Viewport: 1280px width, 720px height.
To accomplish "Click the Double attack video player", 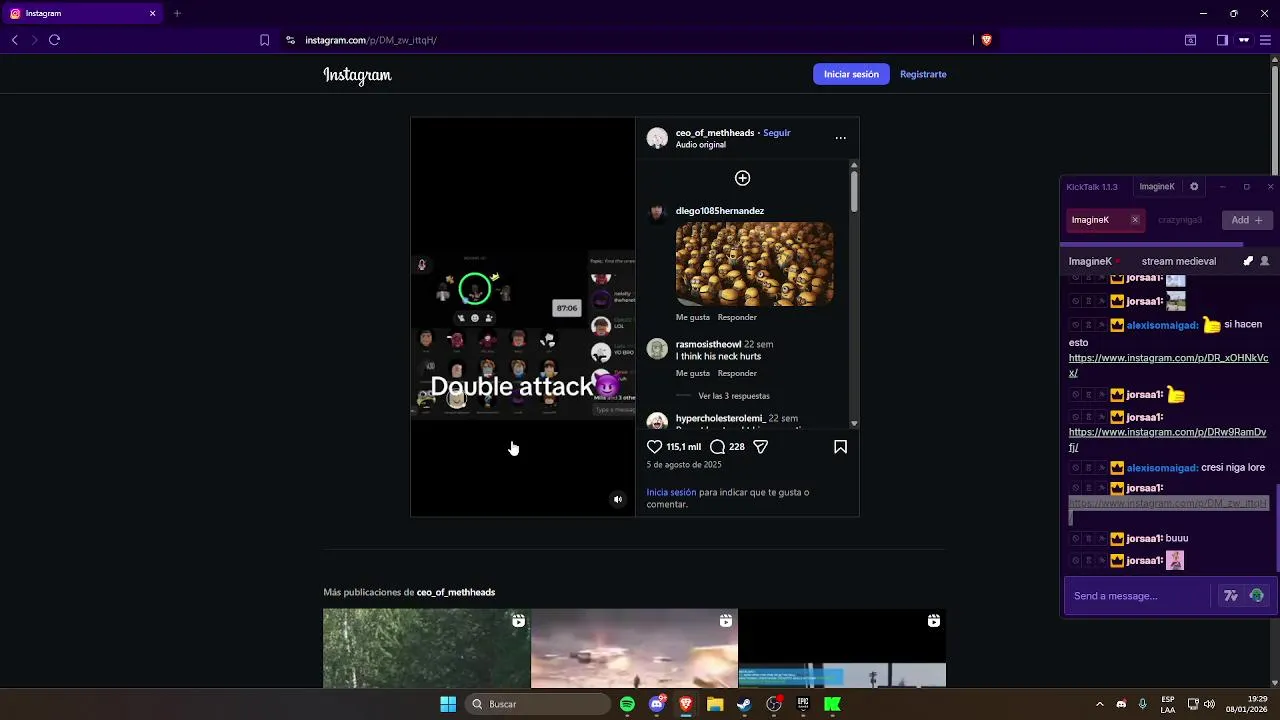I will [x=523, y=317].
